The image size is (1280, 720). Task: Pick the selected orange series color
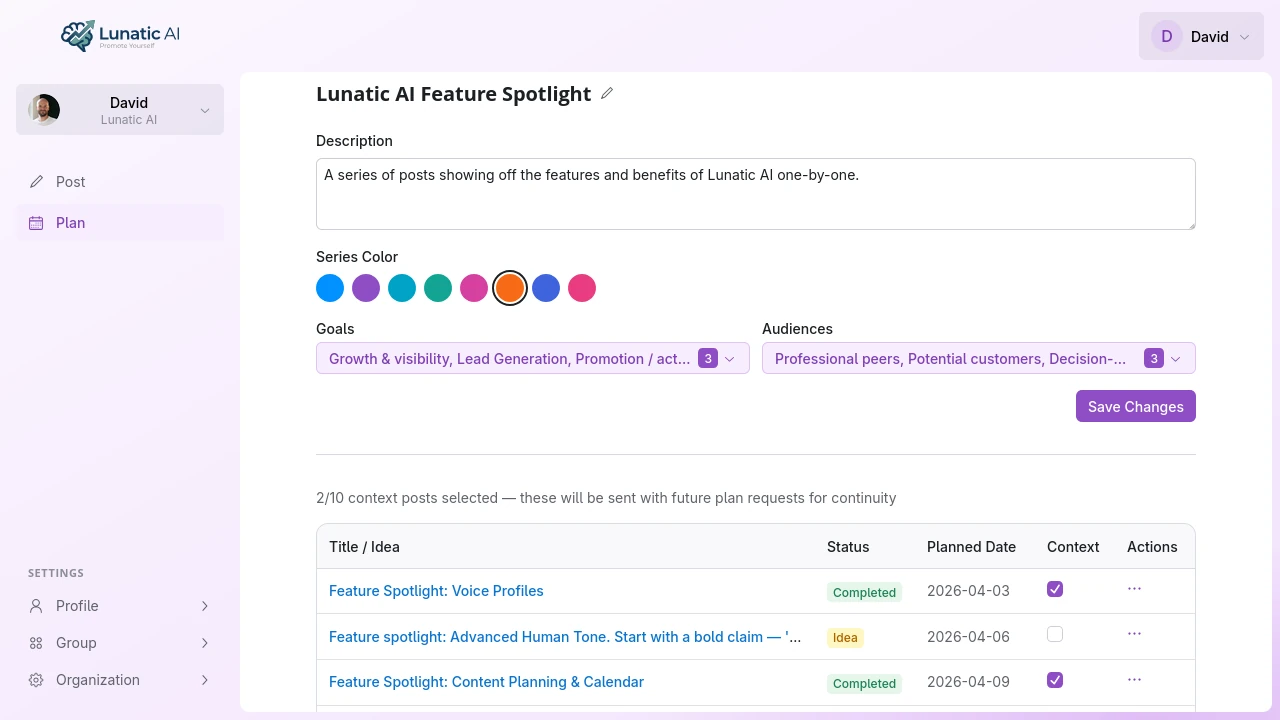click(x=510, y=288)
